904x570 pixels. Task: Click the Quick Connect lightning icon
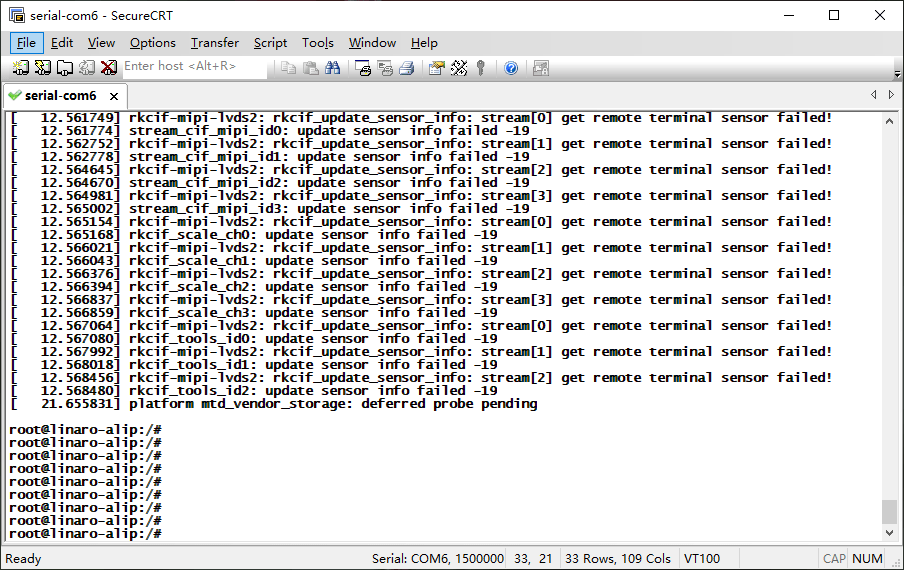(x=43, y=68)
